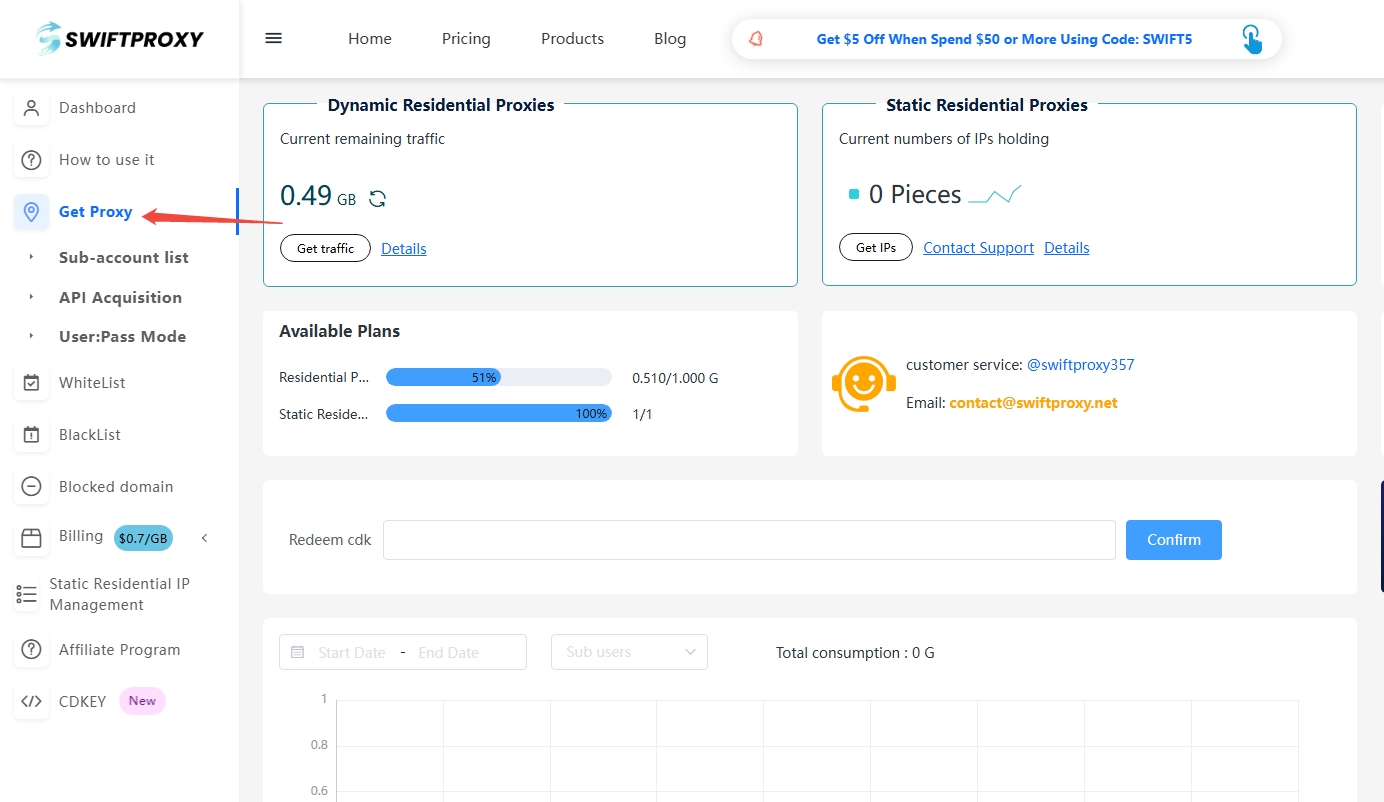Expand the Sub-account list item
This screenshot has height=802, width=1384.
coord(123,258)
